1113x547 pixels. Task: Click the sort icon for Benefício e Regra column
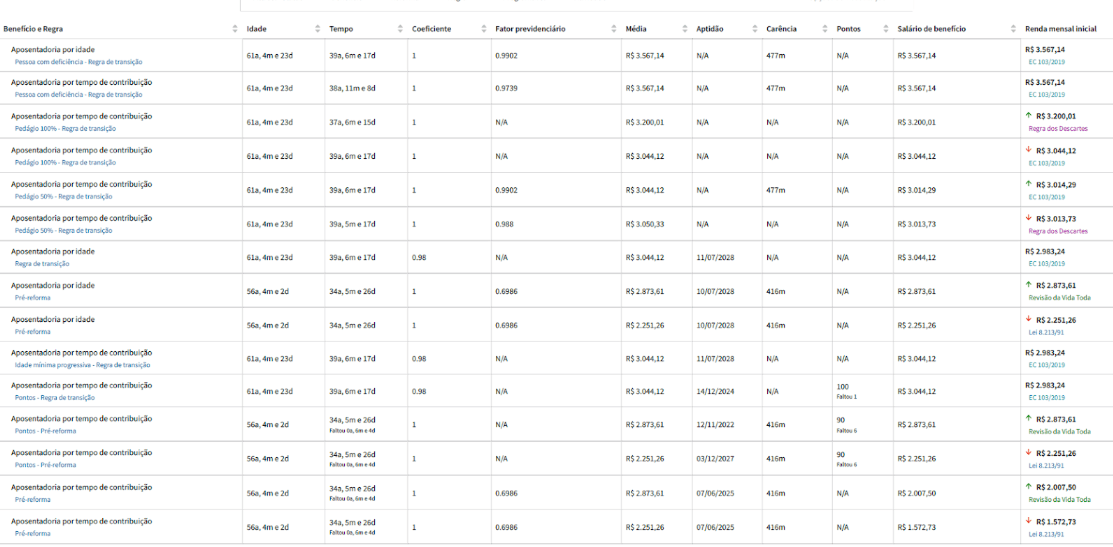pyautogui.click(x=235, y=29)
